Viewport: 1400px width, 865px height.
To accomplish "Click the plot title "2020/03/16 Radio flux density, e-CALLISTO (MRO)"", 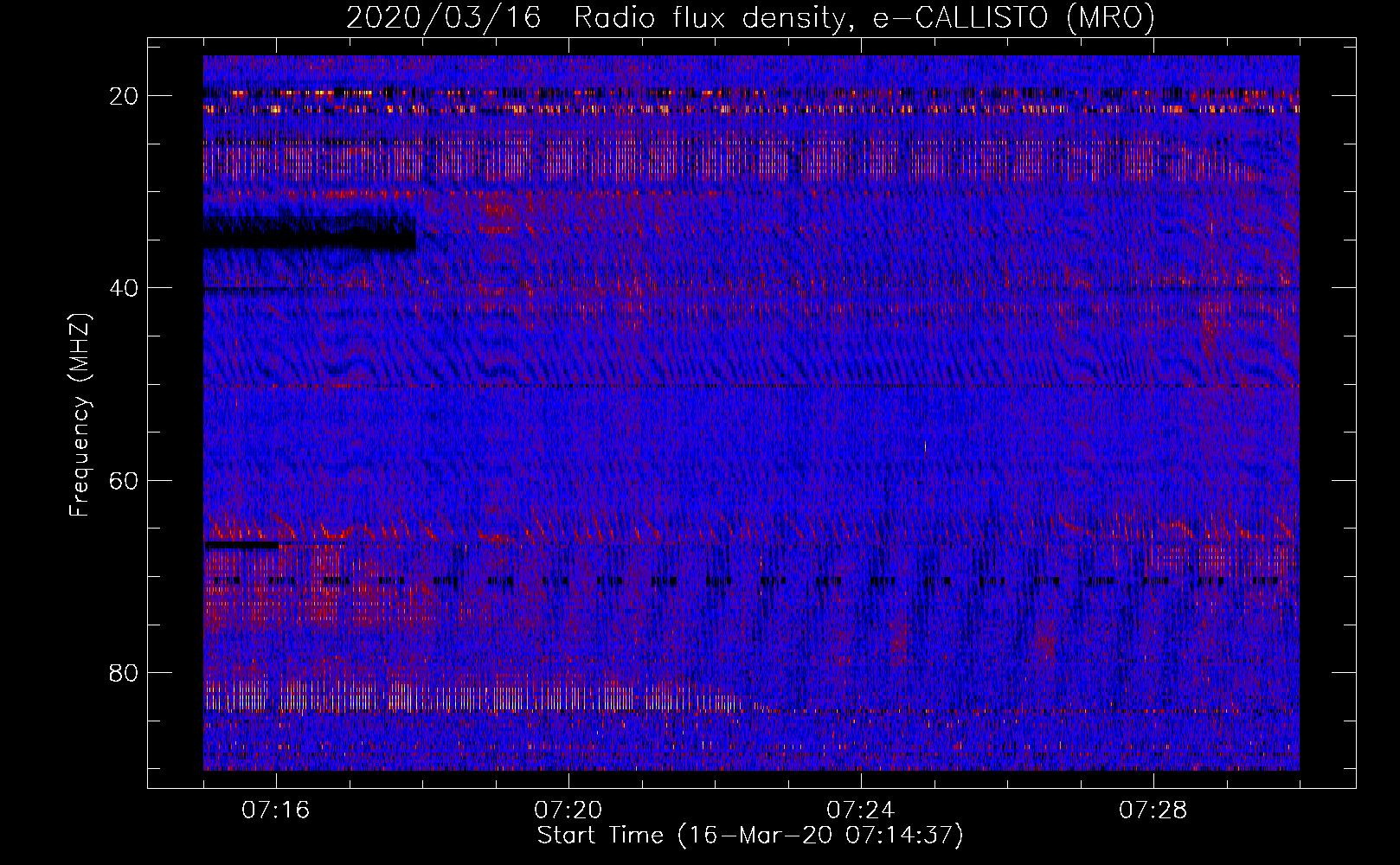I will coord(750,17).
